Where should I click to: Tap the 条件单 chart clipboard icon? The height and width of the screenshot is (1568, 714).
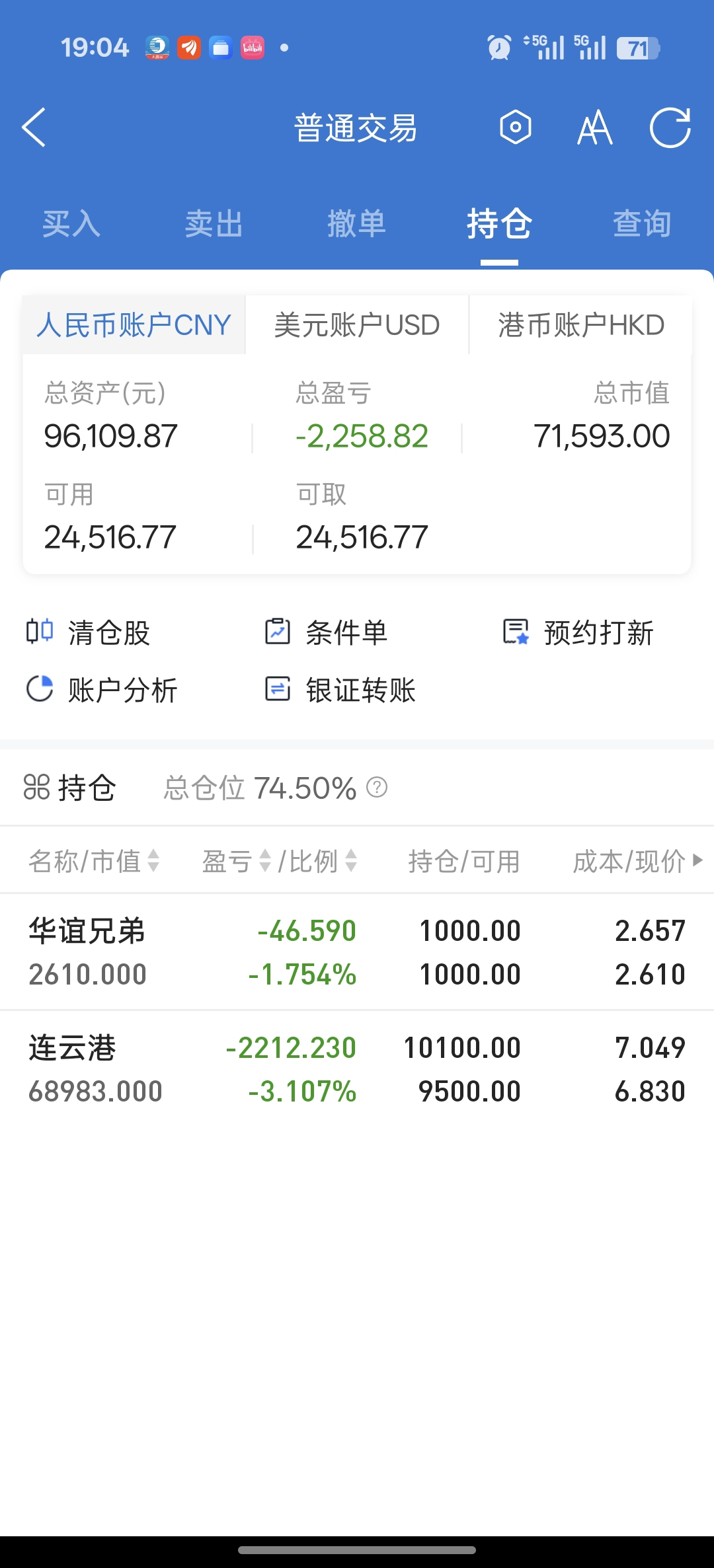click(x=278, y=631)
